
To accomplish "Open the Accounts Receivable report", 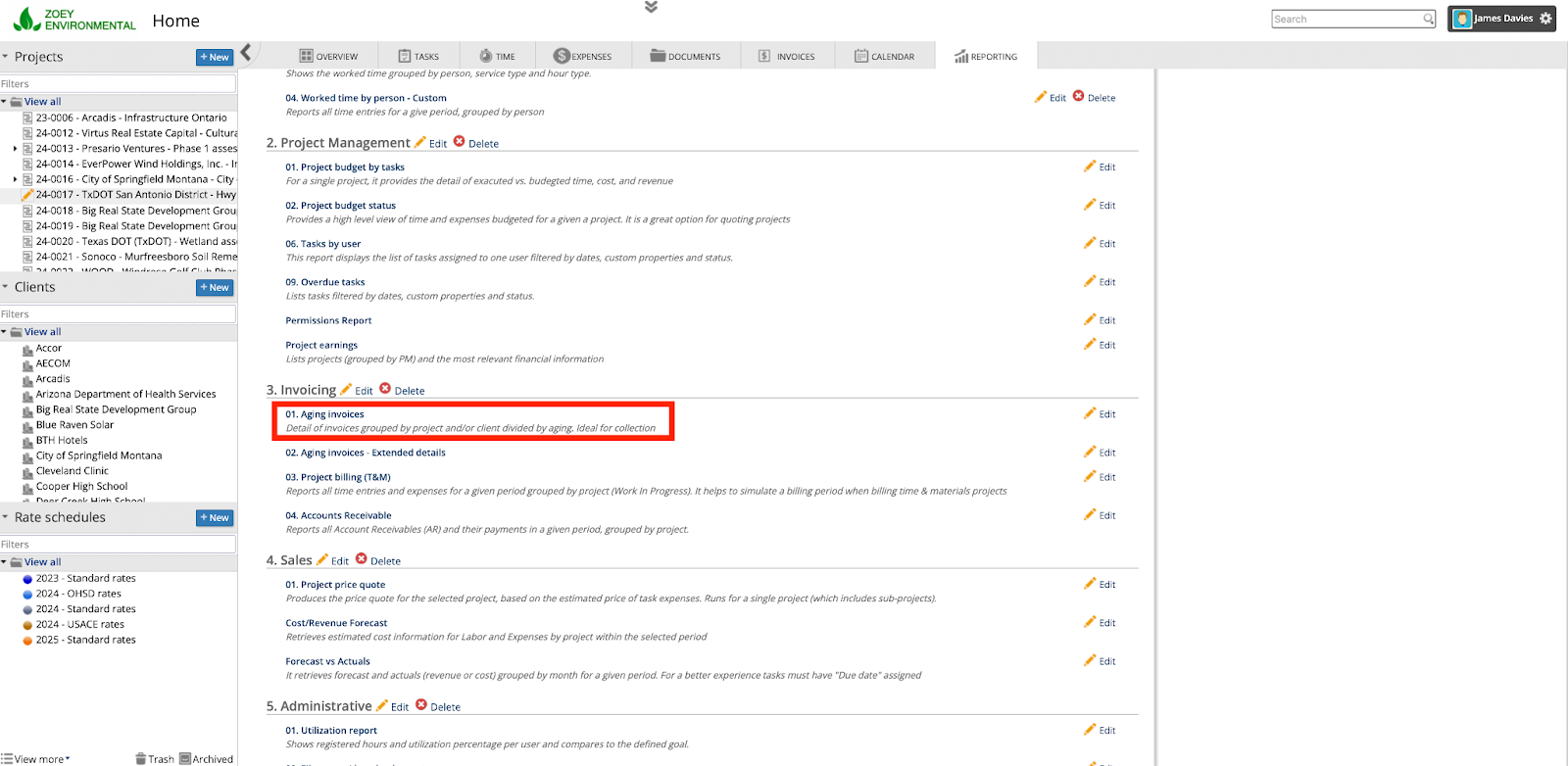I will pos(338,515).
